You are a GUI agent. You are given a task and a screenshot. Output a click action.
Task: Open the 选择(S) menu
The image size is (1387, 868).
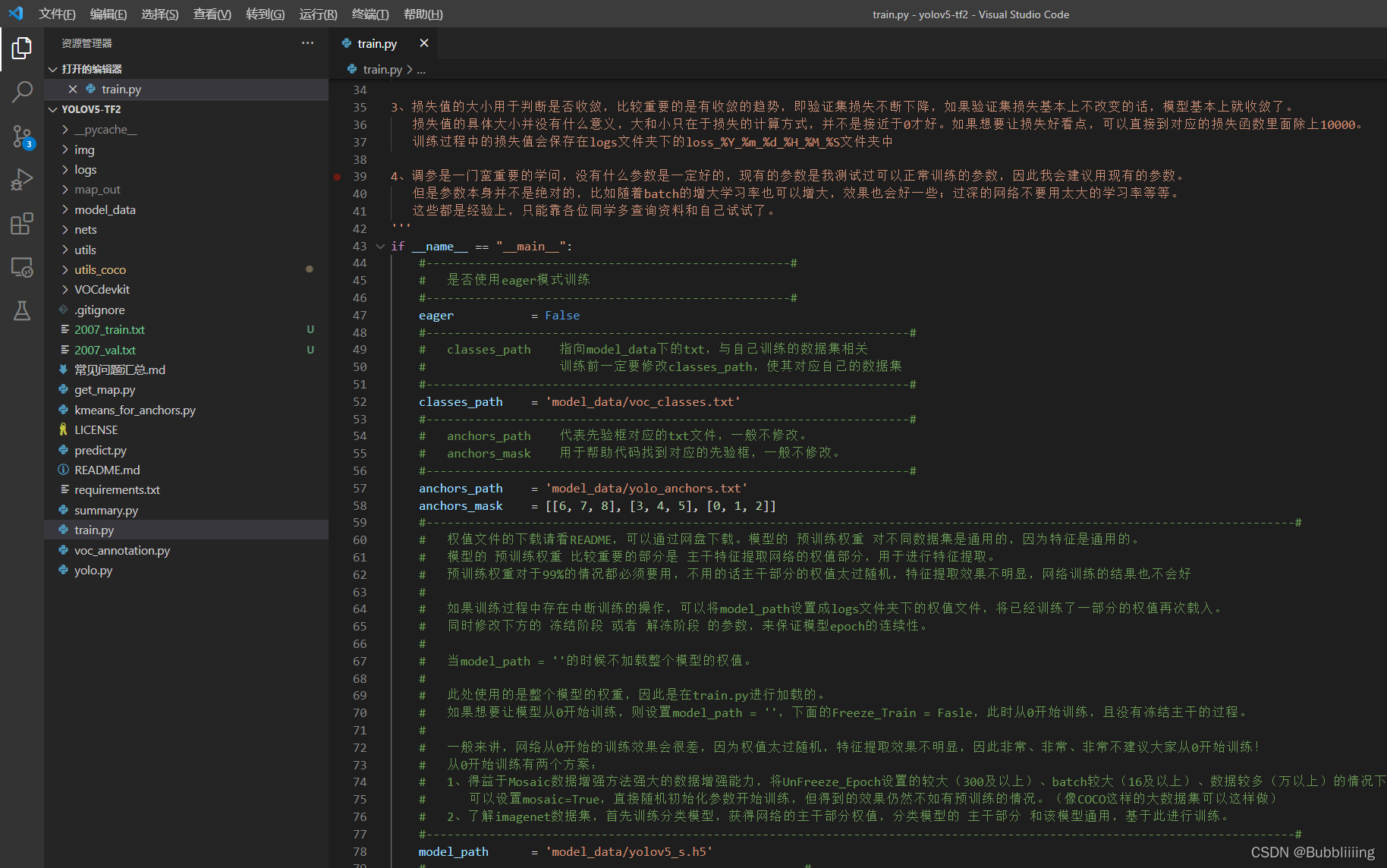[160, 14]
